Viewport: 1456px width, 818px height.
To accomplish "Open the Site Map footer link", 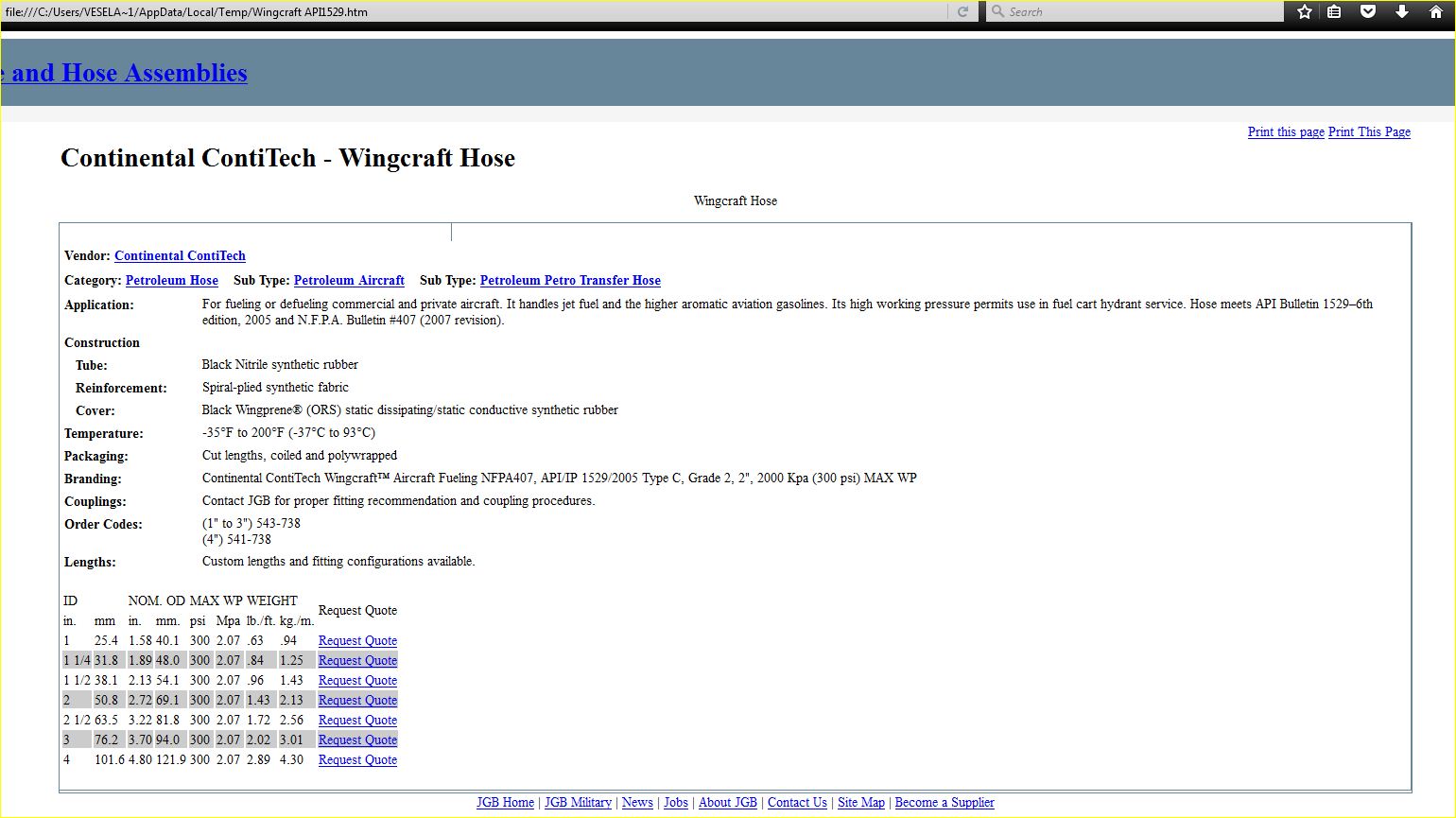I will tap(861, 803).
